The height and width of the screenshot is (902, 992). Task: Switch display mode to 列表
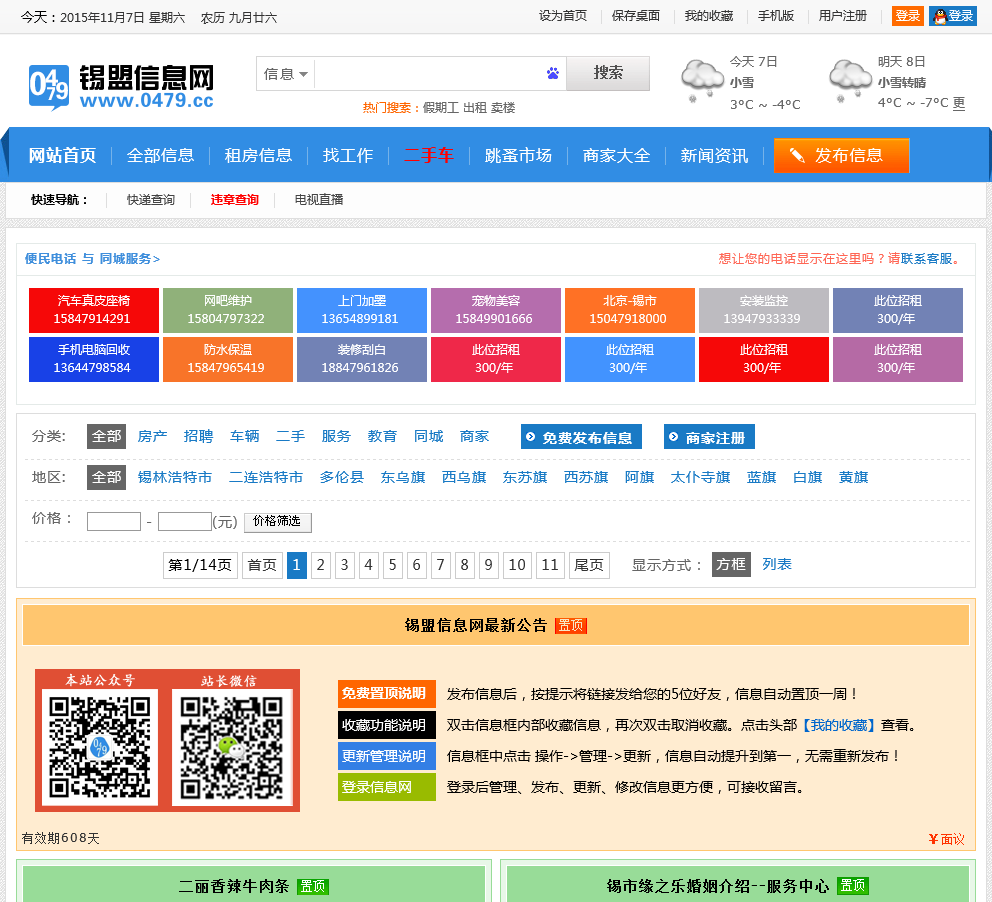777,564
